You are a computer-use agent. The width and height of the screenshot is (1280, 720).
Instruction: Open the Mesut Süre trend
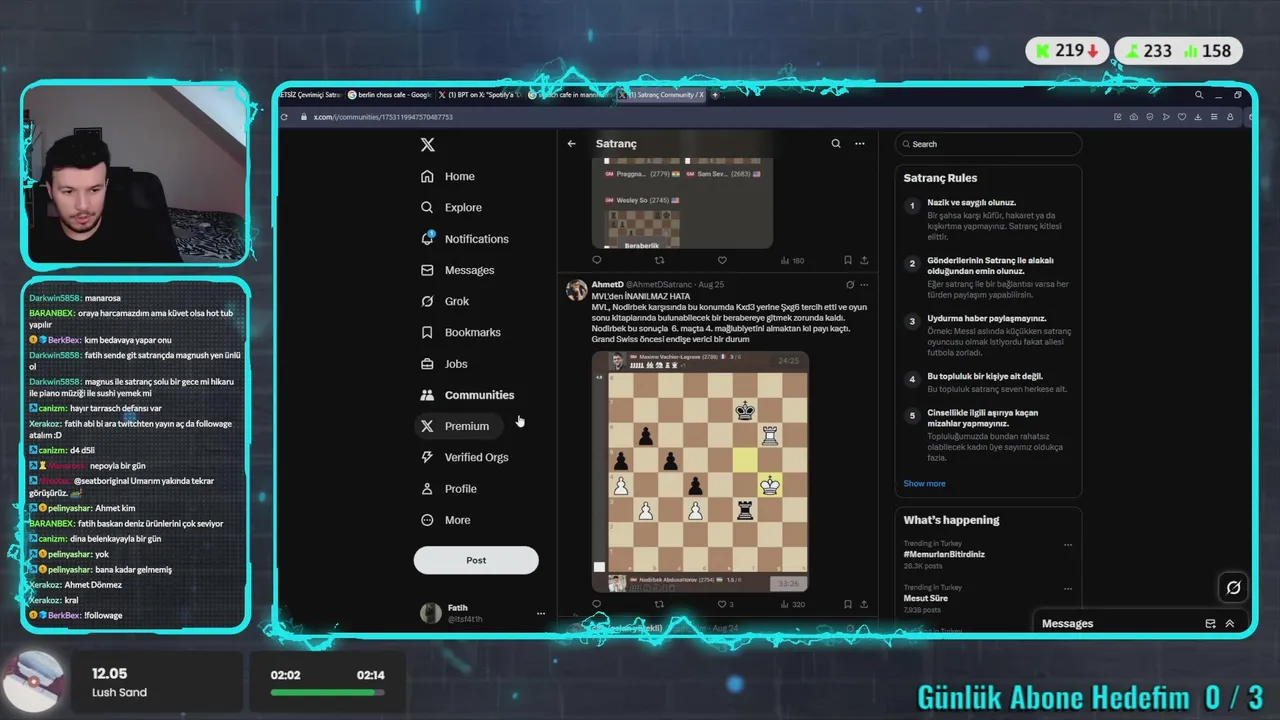coord(925,598)
